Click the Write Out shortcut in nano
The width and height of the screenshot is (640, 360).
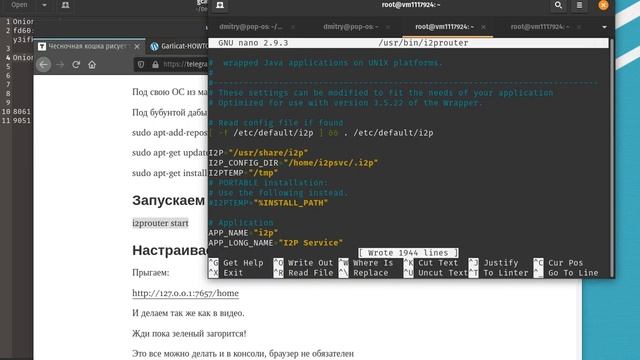(x=304, y=263)
